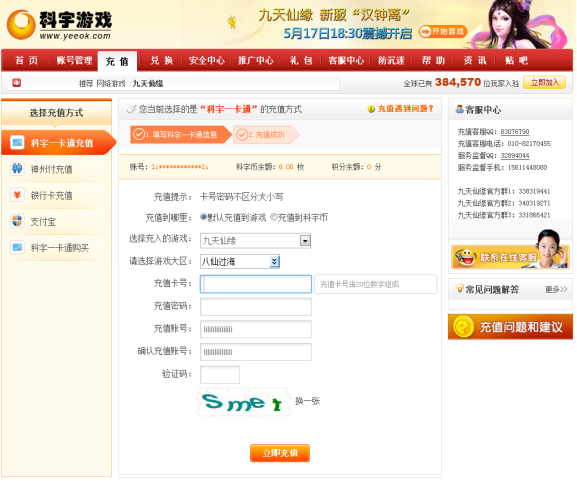Screen dimensions: 577x481
Task: Click the 支付宝 icon
Action: coord(17,221)
